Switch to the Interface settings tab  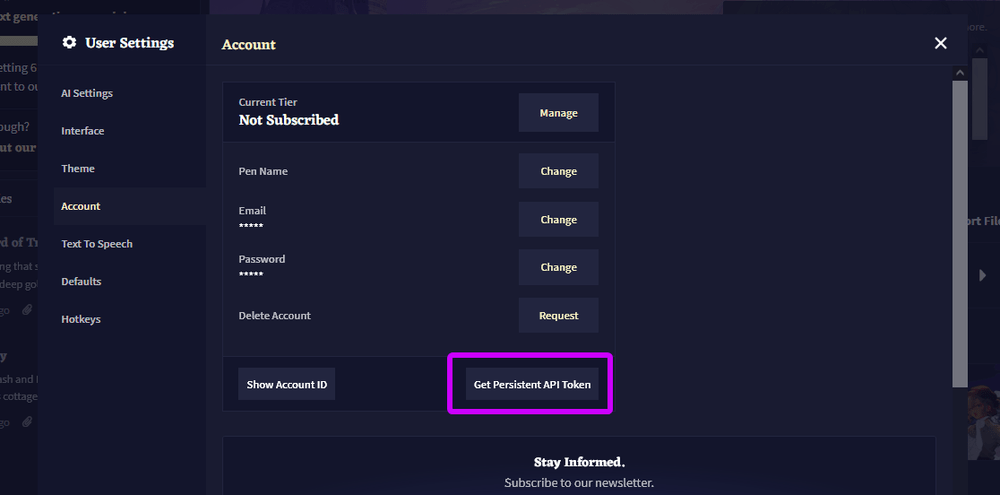(x=83, y=131)
